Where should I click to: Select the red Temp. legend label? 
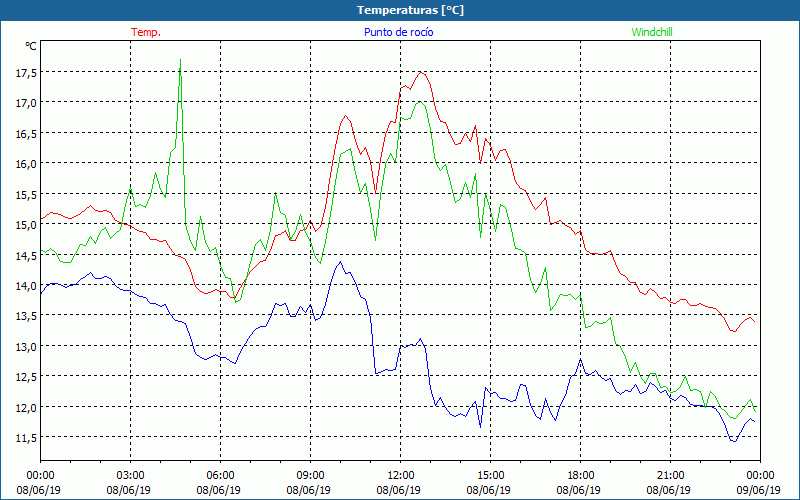tap(146, 32)
